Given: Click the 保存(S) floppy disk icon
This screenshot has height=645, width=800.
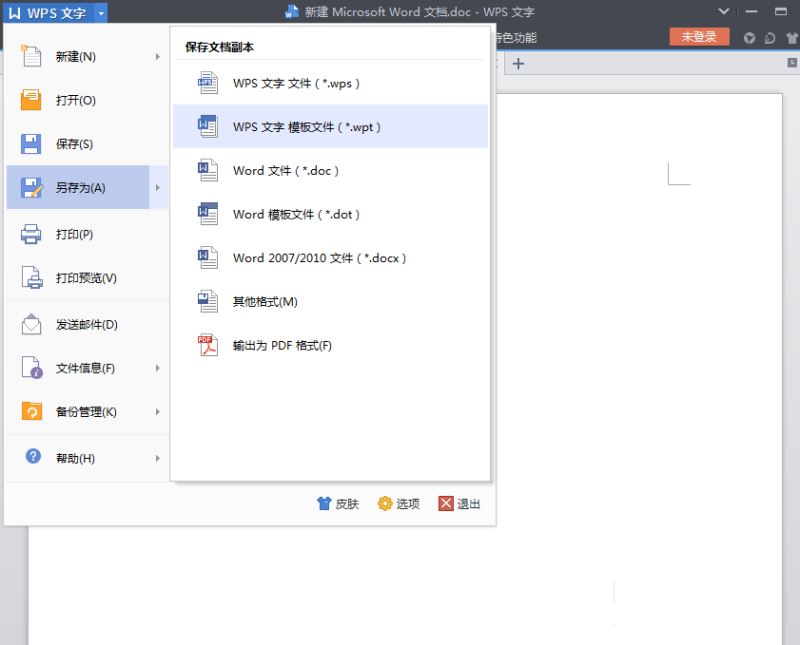Looking at the screenshot, I should (x=31, y=144).
